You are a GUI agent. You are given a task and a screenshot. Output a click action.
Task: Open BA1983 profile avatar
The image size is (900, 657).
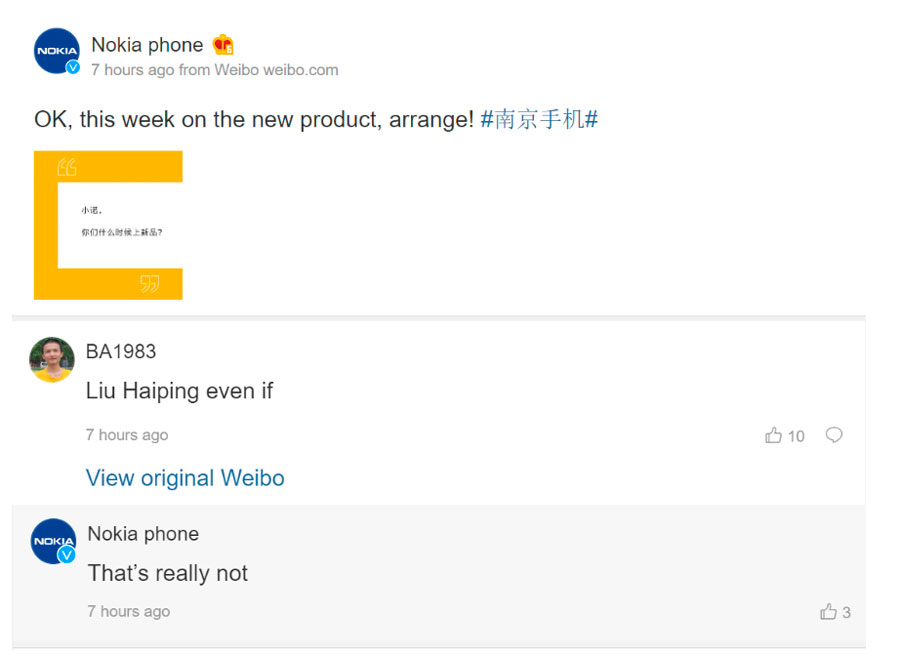[x=52, y=359]
